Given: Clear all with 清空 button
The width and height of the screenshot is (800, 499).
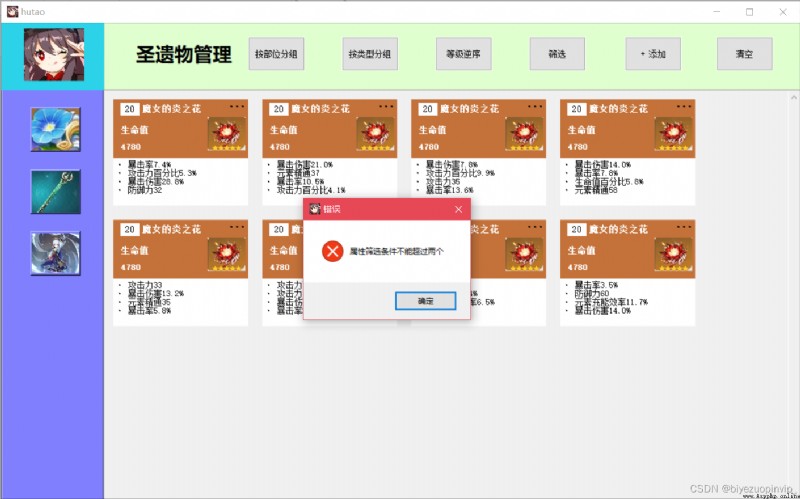Looking at the screenshot, I should click(x=744, y=54).
